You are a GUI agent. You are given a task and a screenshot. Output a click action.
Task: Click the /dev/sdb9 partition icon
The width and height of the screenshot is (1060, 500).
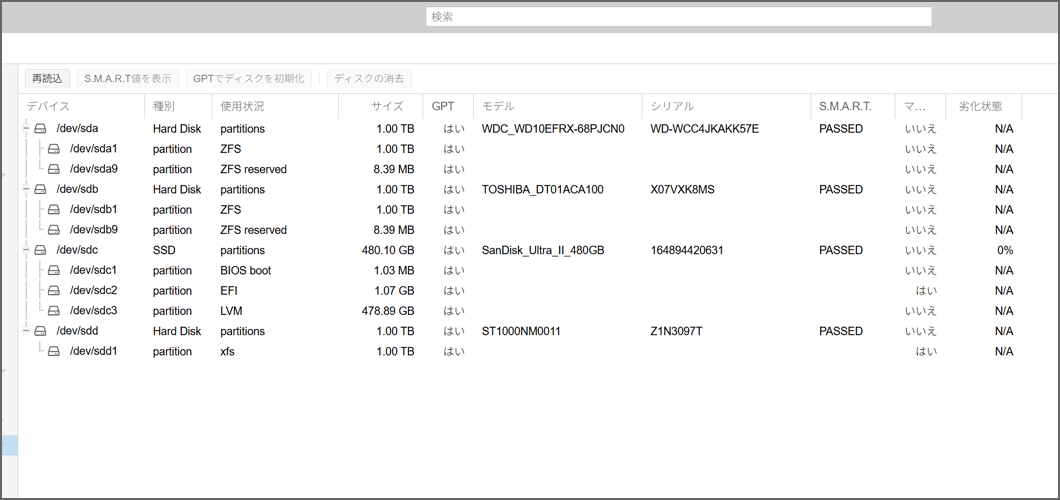click(x=54, y=230)
